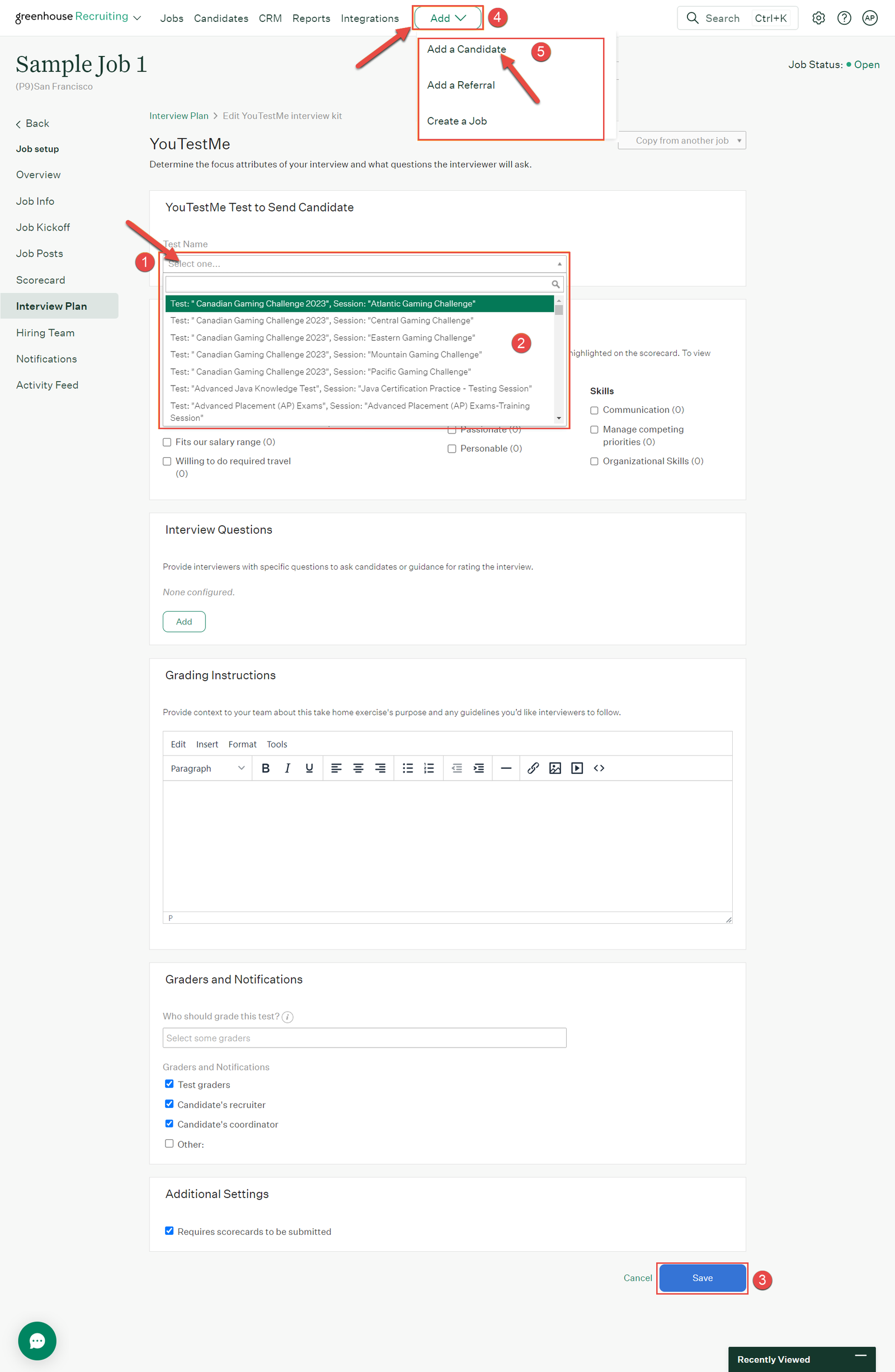Go to Candidates in top navigation
The image size is (895, 1372).
point(222,18)
